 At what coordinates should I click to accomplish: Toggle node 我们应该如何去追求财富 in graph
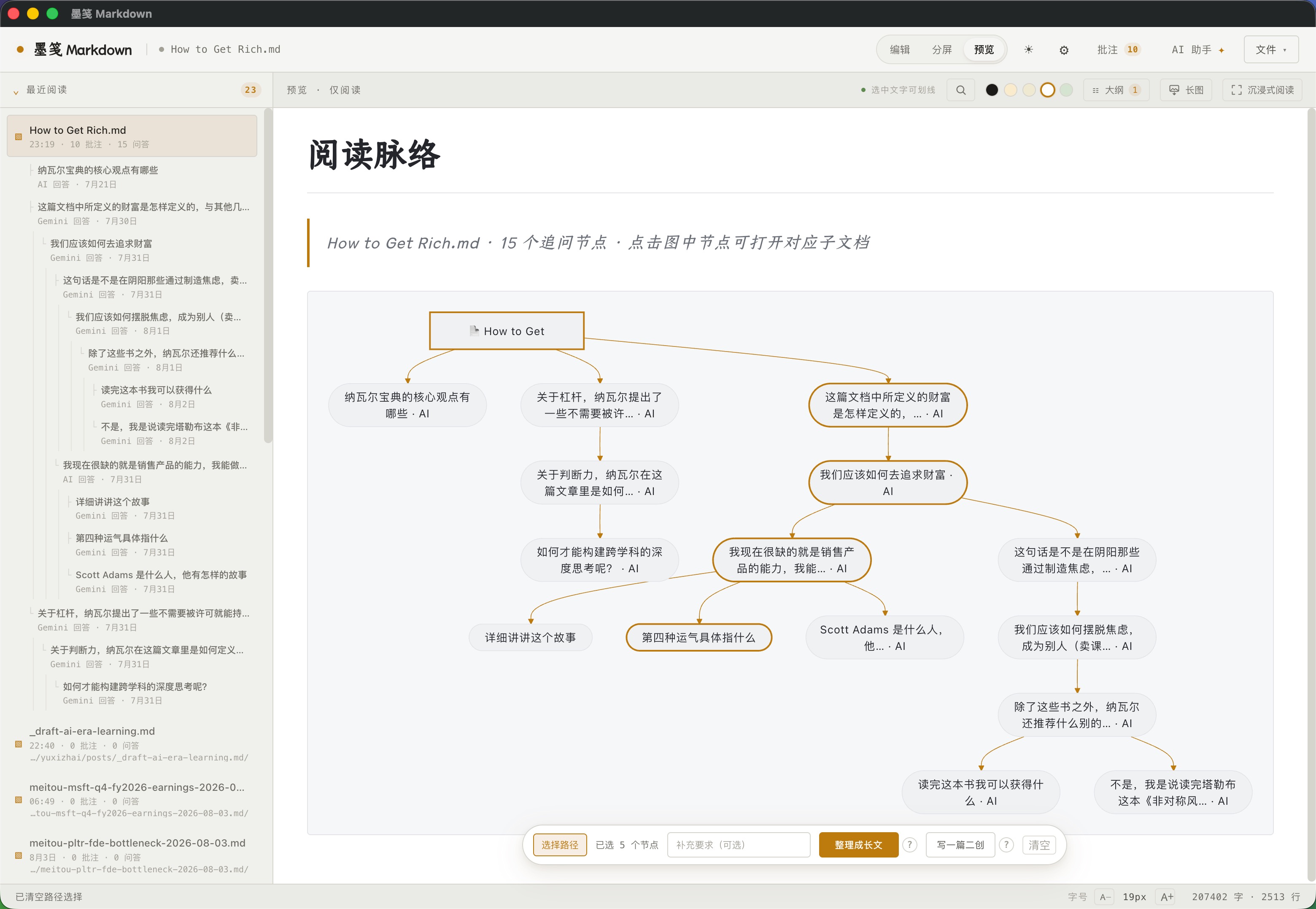887,482
